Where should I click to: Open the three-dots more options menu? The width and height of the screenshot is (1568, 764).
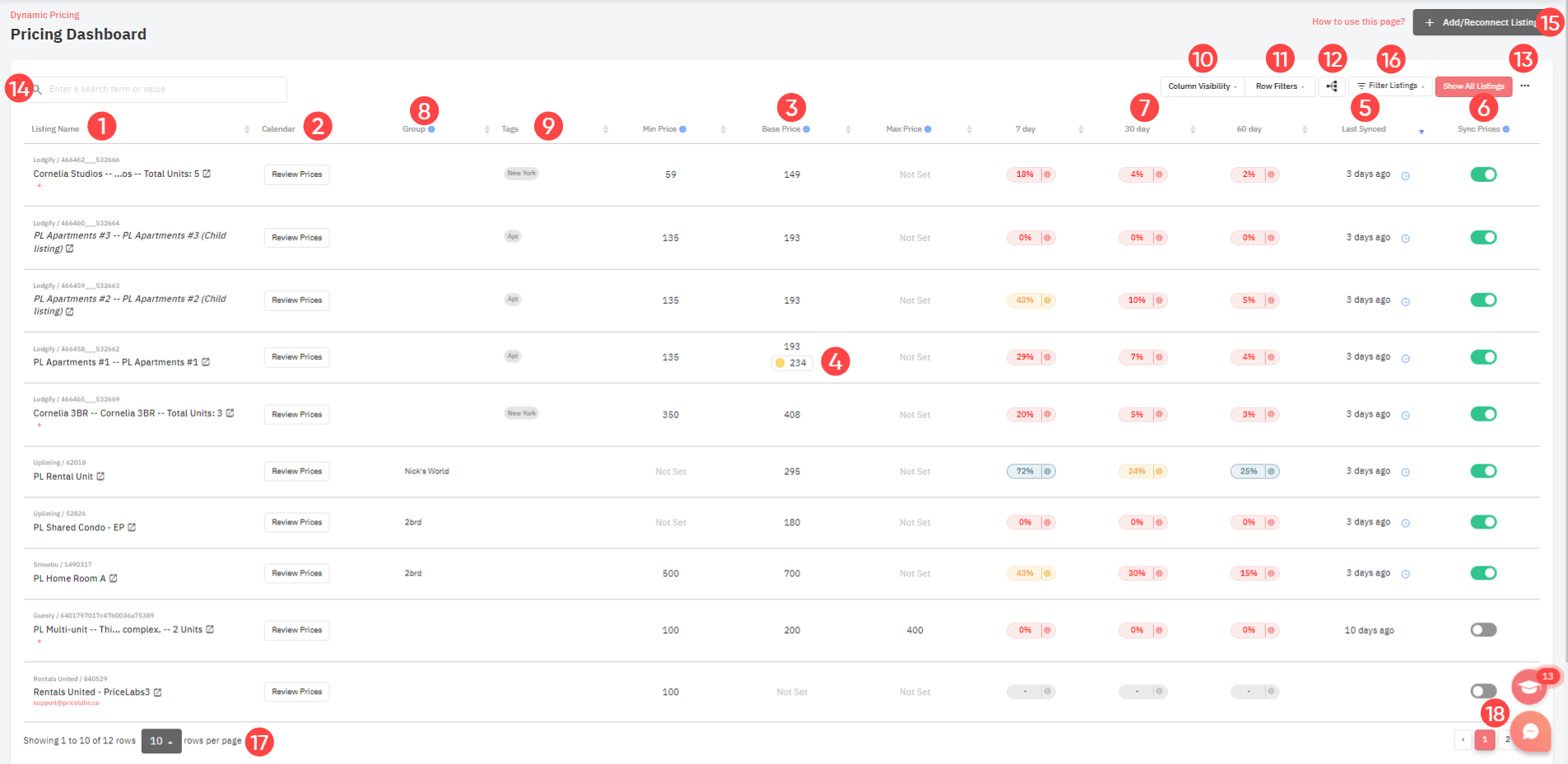pyautogui.click(x=1525, y=86)
